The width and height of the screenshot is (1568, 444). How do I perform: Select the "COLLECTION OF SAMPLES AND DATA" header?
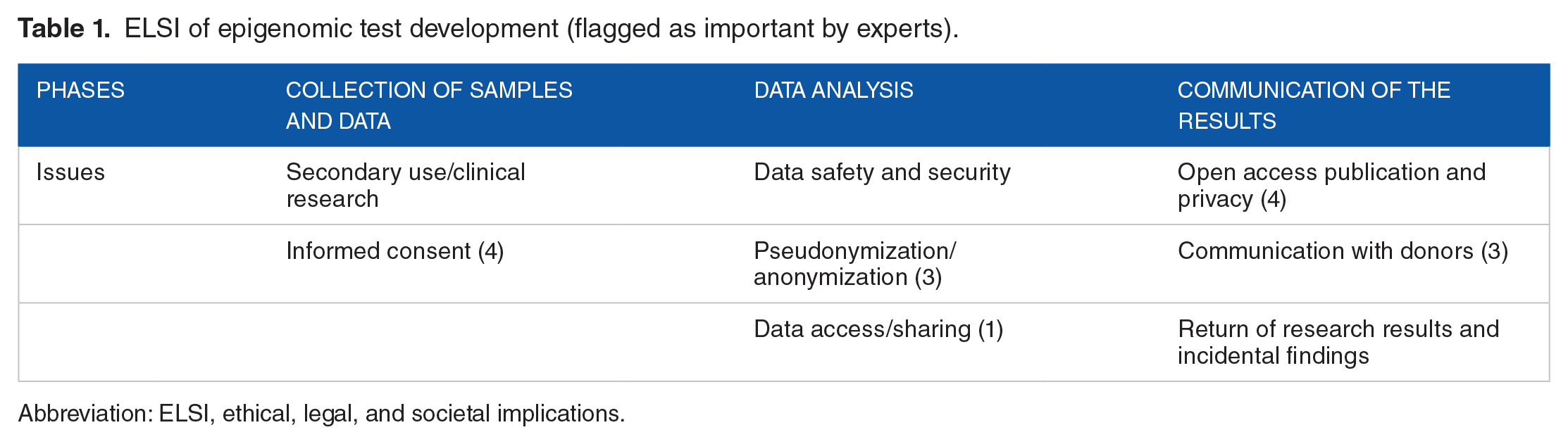point(429,106)
